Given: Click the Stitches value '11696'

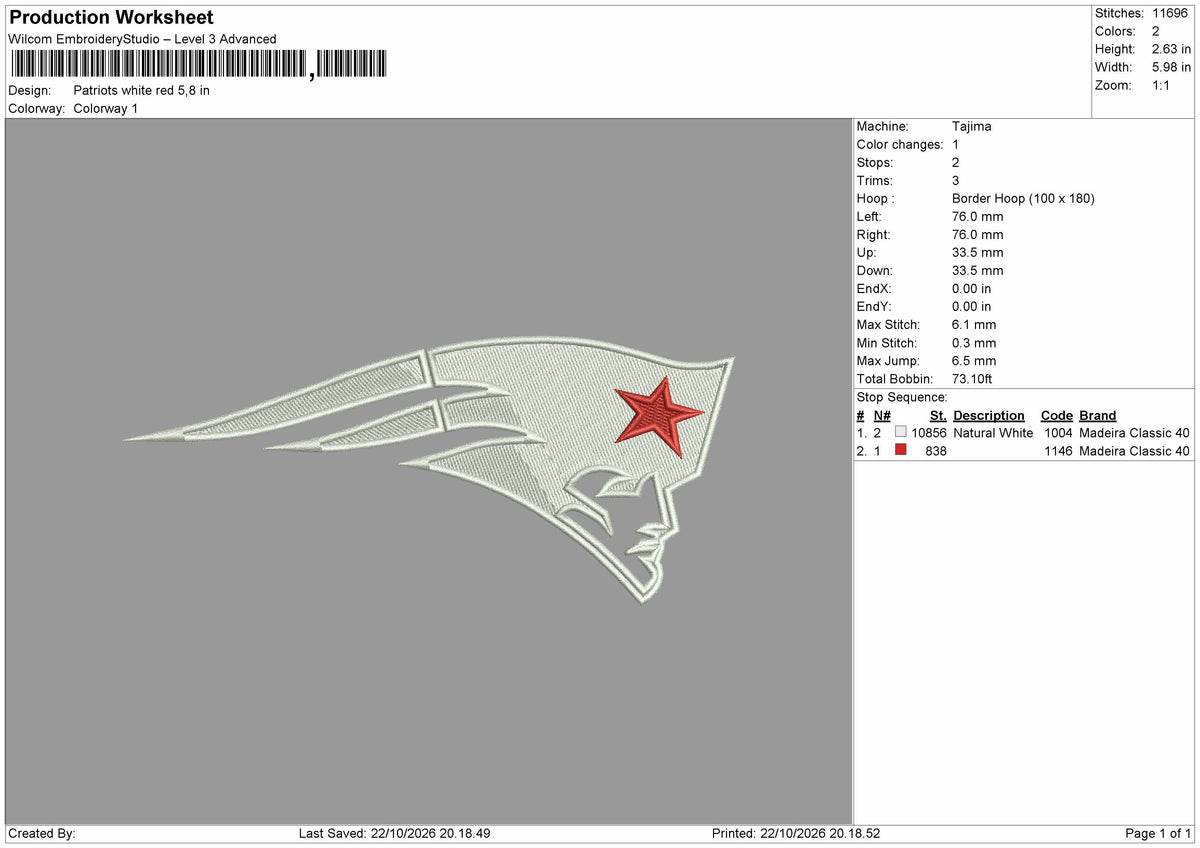Looking at the screenshot, I should tap(1172, 13).
